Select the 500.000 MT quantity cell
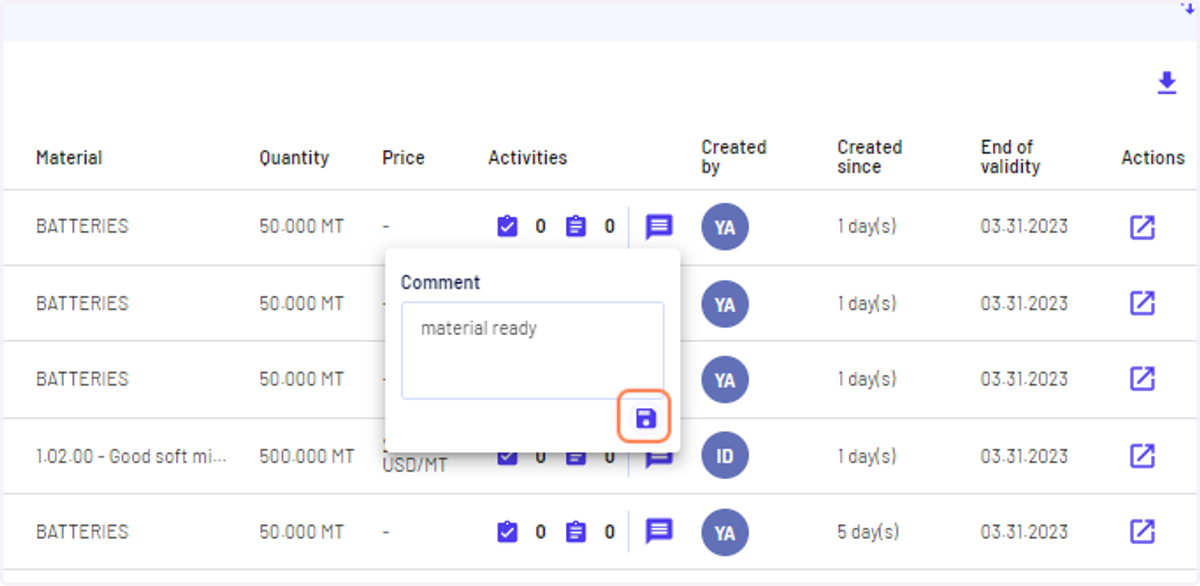The height and width of the screenshot is (586, 1200). [x=307, y=456]
